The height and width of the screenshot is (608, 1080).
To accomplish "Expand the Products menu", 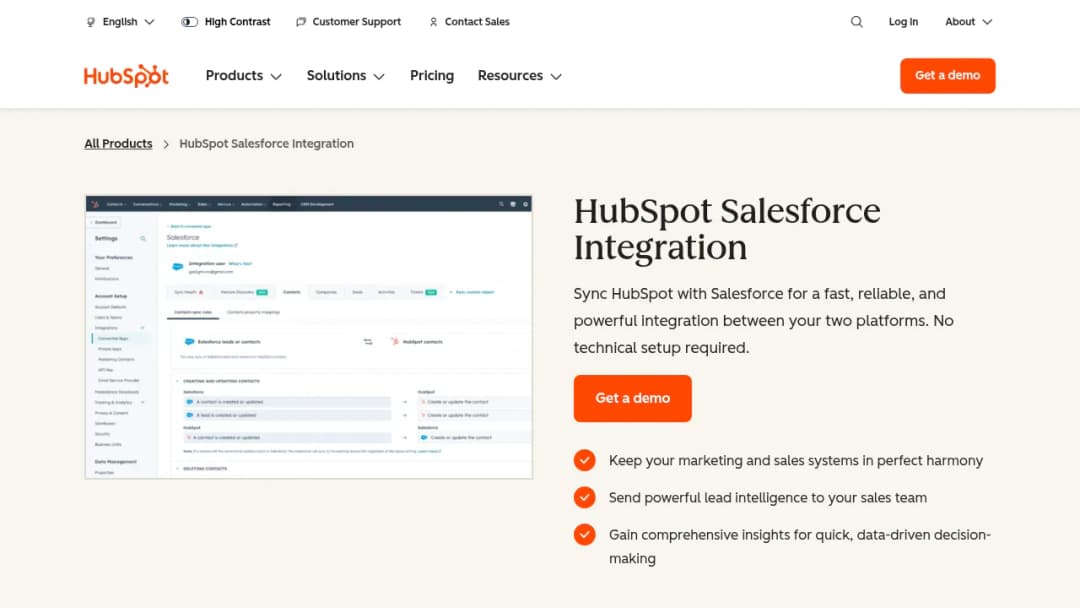I will coord(244,76).
